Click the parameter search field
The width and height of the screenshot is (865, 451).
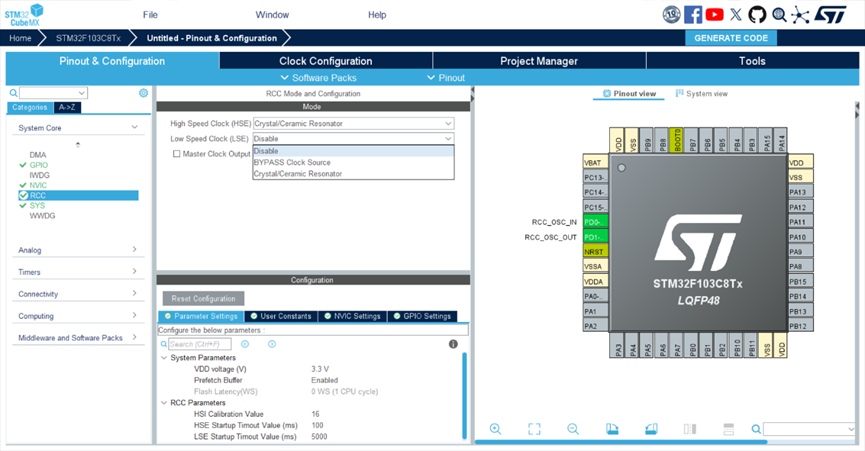(x=200, y=344)
